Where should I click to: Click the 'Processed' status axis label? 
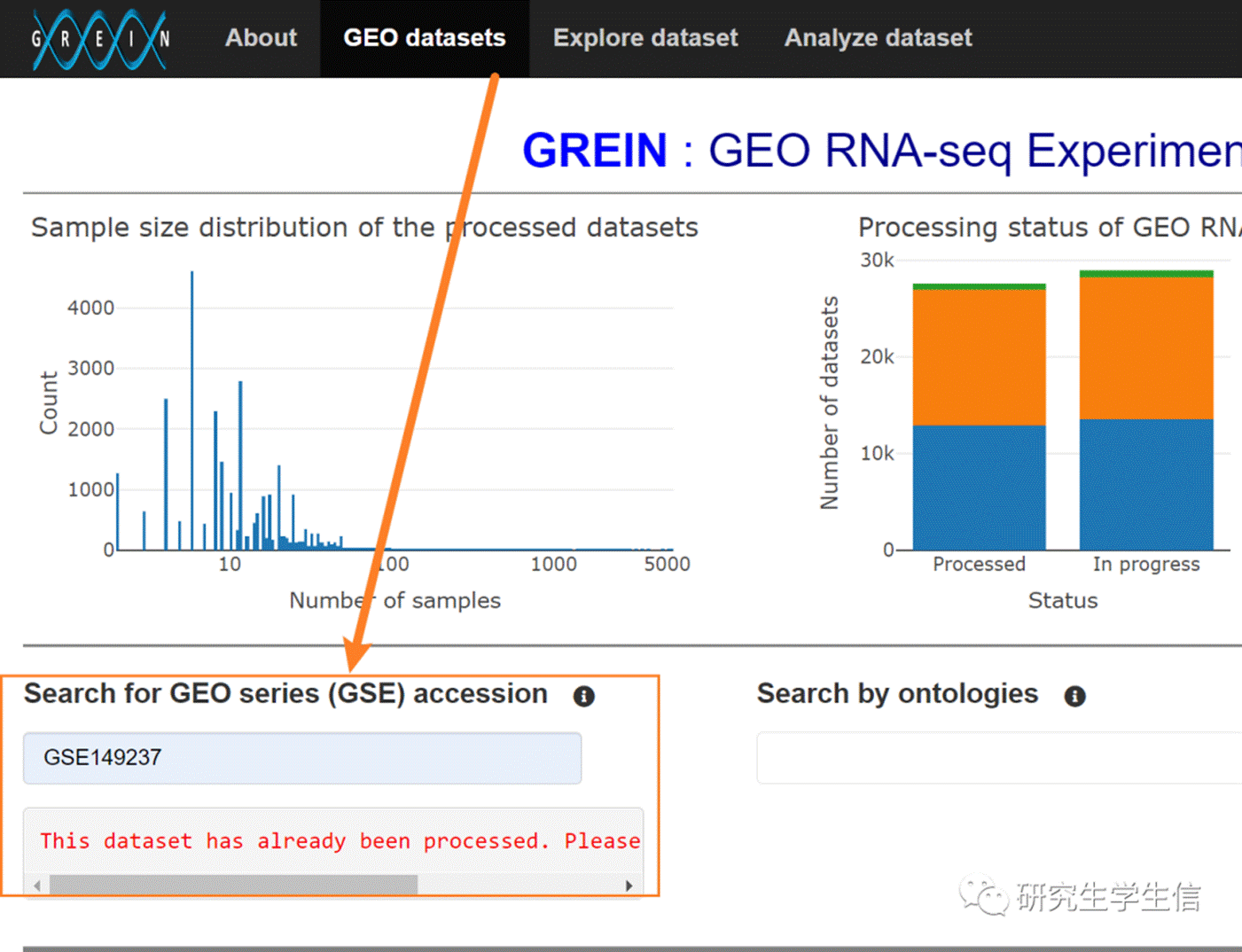coord(979,564)
